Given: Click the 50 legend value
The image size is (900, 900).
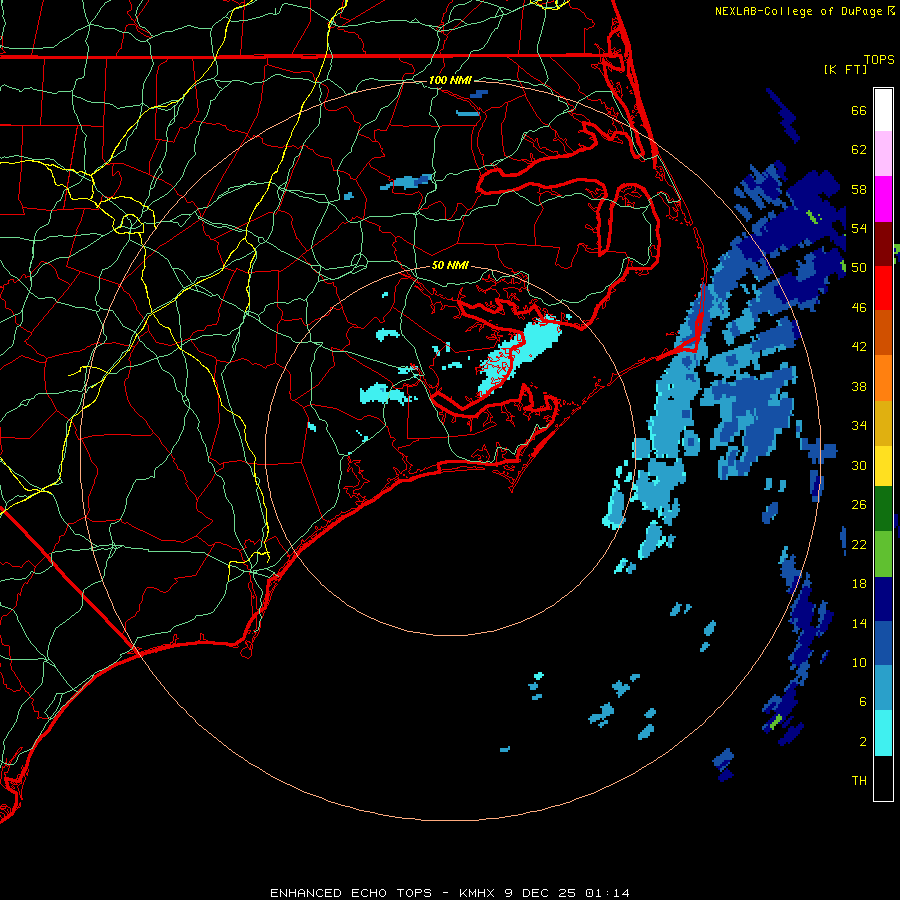Looking at the screenshot, I should click(x=859, y=267).
